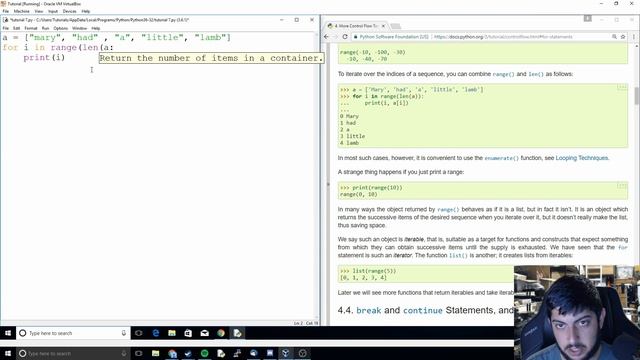This screenshot has width=640, height=360.
Task: Open the Options menu in IDLE
Action: coord(60,28)
